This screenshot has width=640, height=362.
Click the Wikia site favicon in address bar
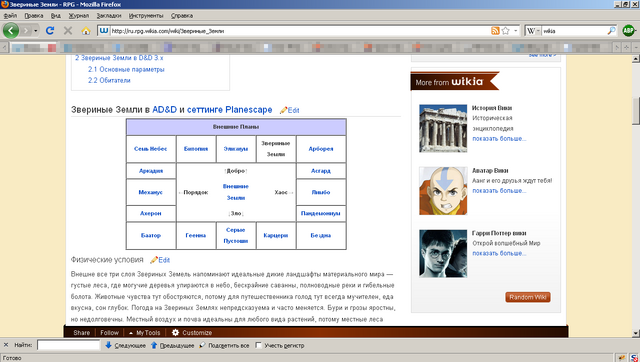104,31
